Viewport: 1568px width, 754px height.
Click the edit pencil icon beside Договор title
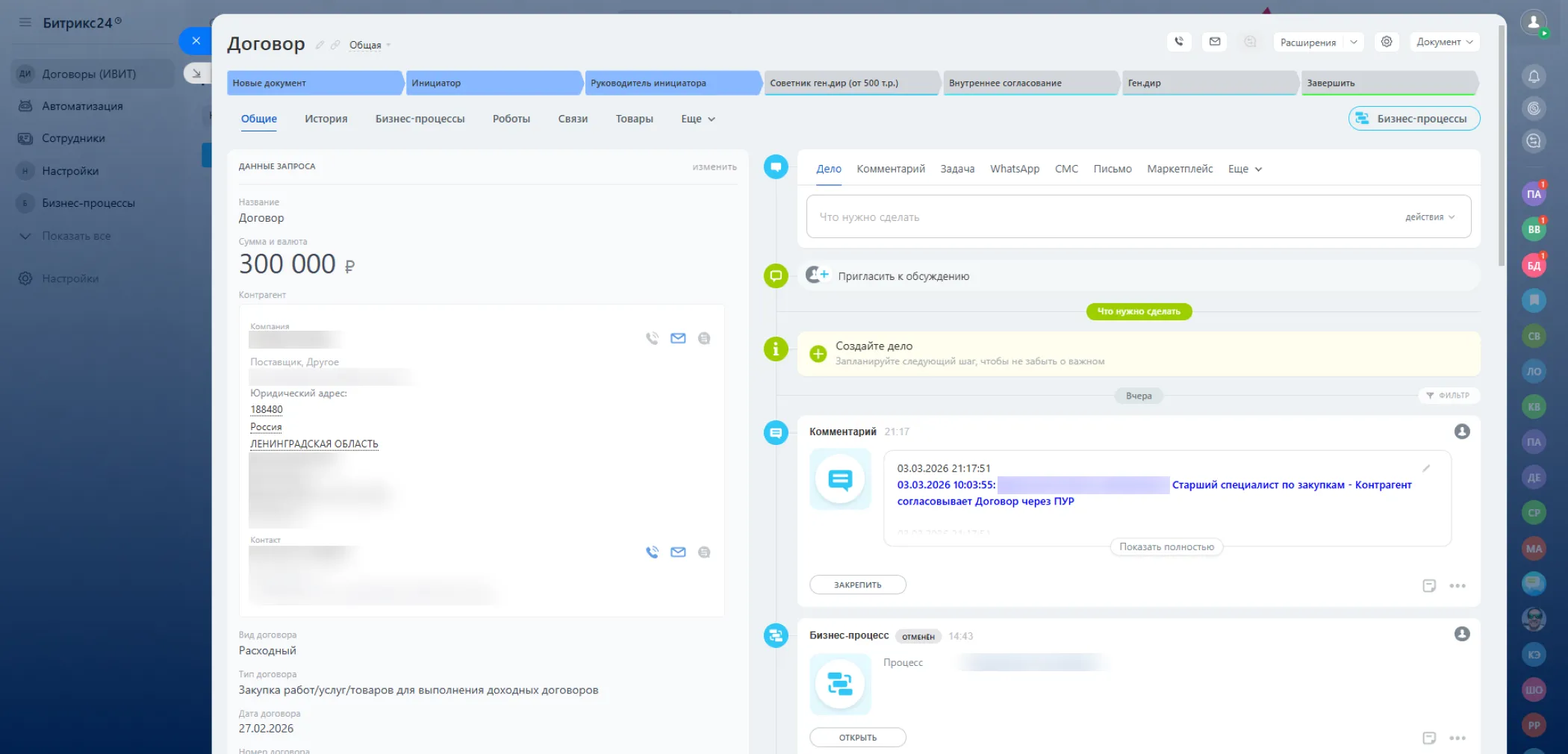(320, 45)
